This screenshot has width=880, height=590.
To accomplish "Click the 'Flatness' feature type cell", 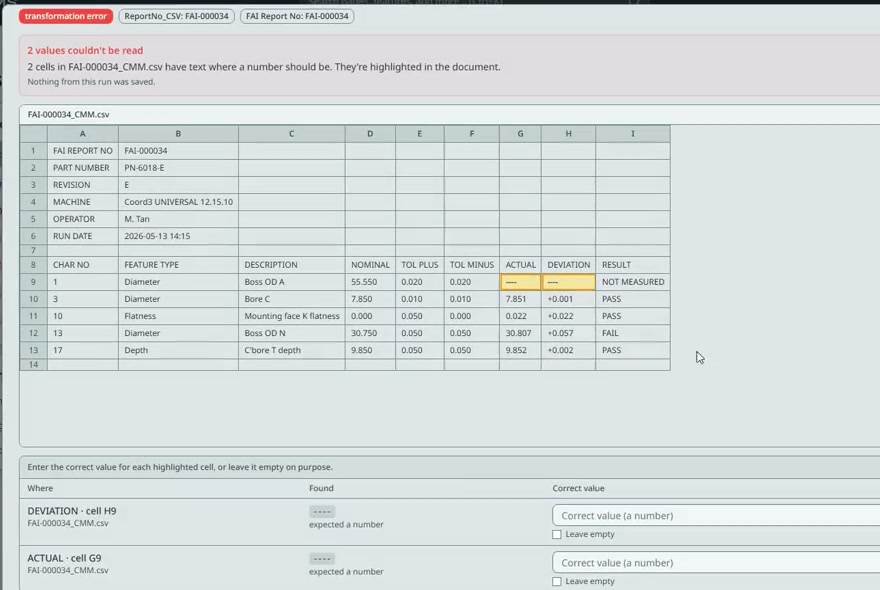I will (x=178, y=316).
